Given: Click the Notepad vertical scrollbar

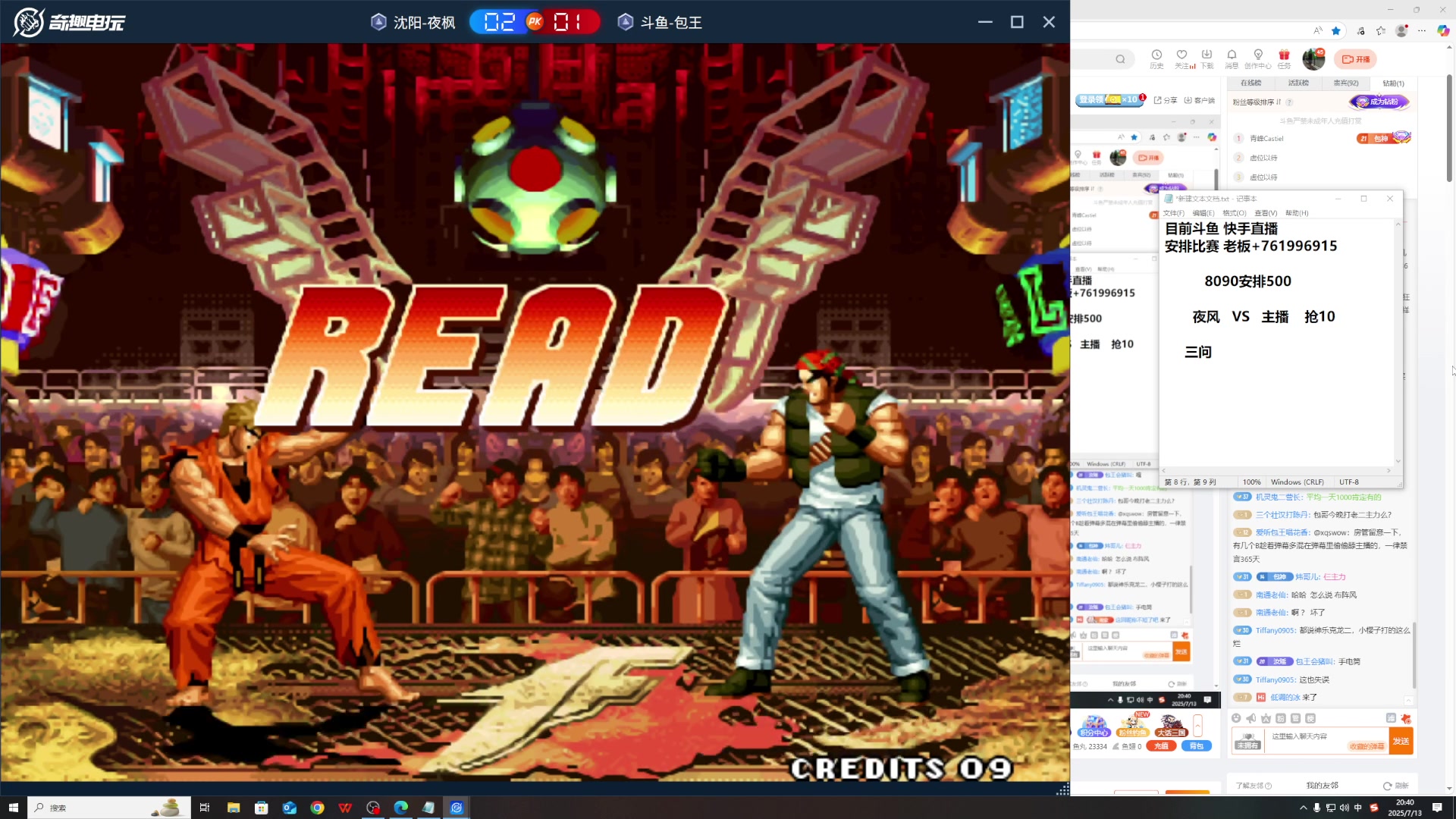Looking at the screenshot, I should (x=1398, y=342).
